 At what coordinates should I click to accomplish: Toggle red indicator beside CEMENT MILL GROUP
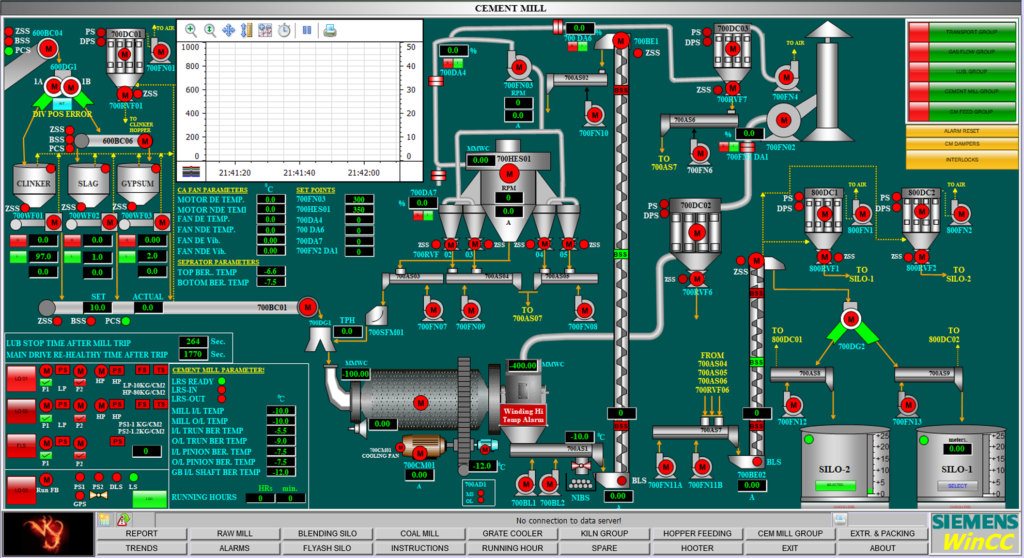(x=919, y=91)
